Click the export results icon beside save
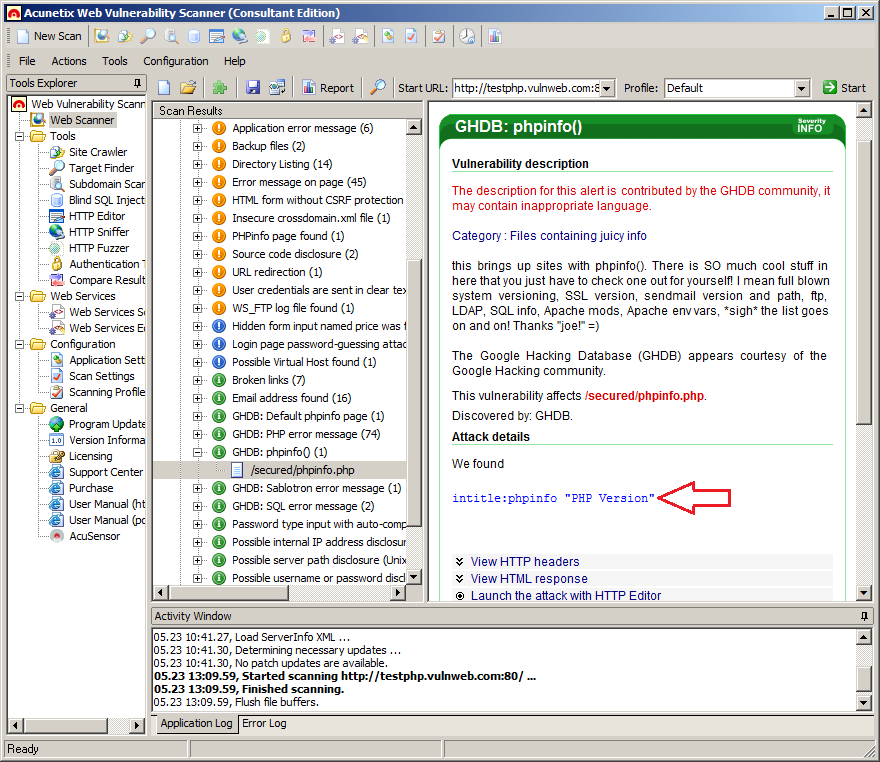 (277, 88)
